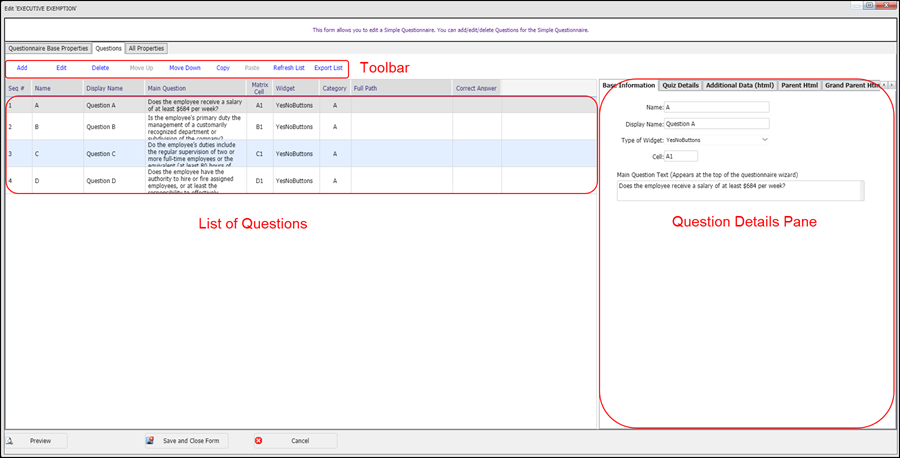The image size is (900, 458).
Task: Click matrix cell 'B1'
Action: 259,126
